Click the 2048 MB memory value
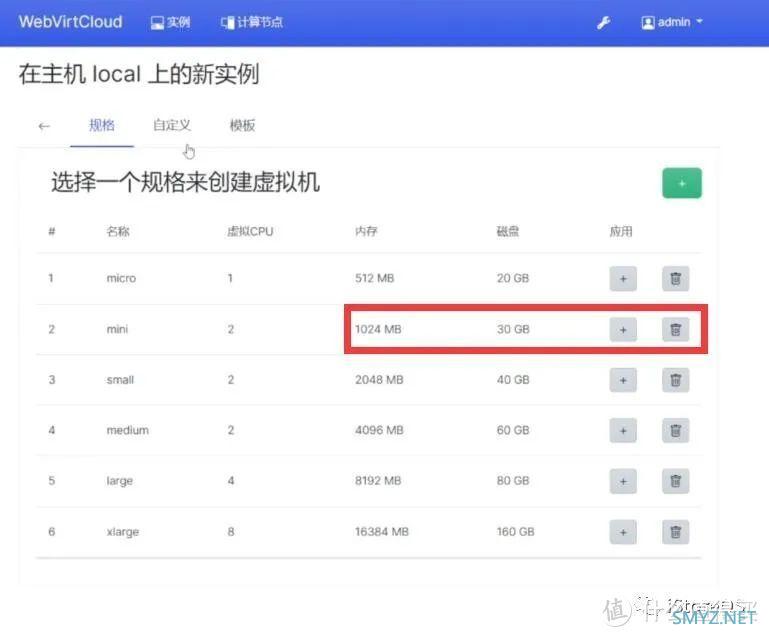Image resolution: width=769 pixels, height=637 pixels. click(x=379, y=380)
